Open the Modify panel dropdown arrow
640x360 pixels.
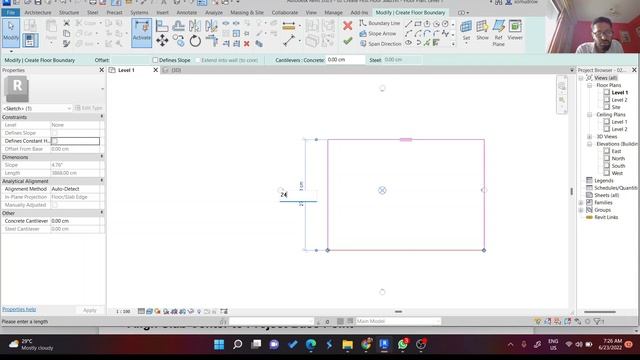tap(11, 51)
